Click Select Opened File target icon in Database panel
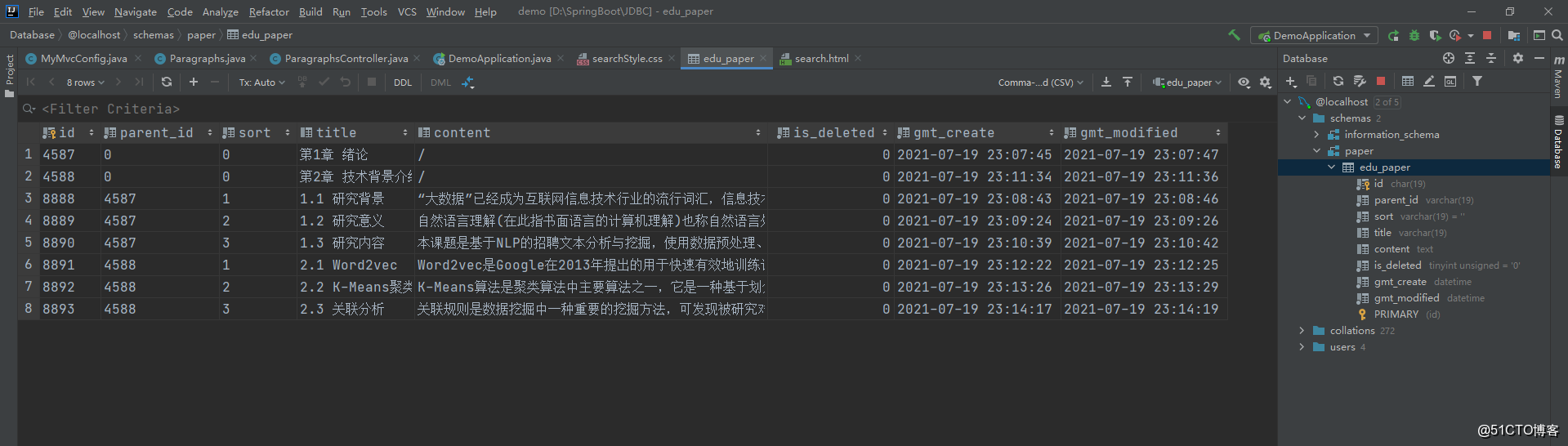 point(1449,58)
